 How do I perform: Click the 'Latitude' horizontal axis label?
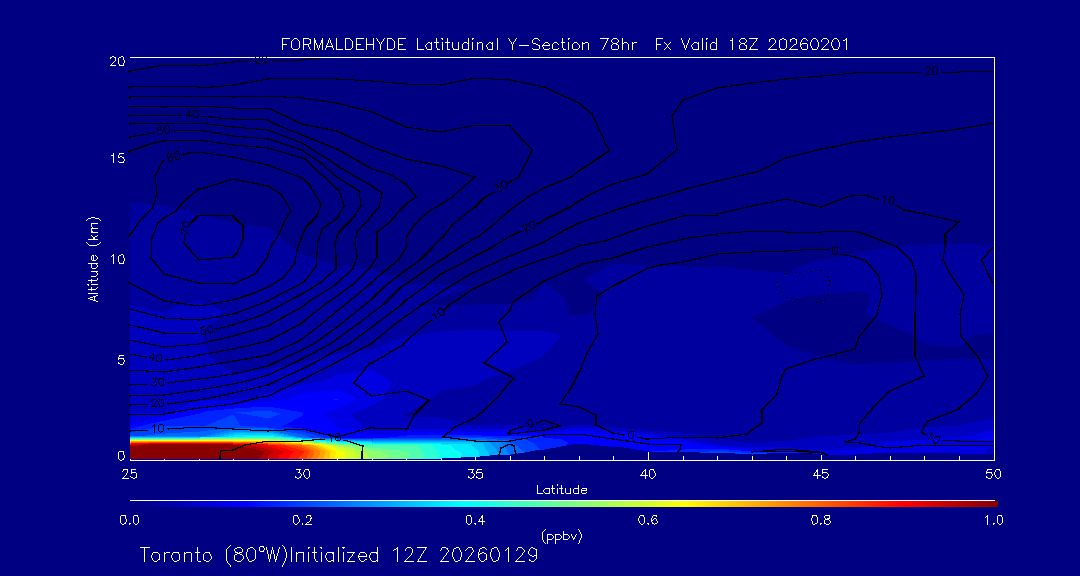562,490
